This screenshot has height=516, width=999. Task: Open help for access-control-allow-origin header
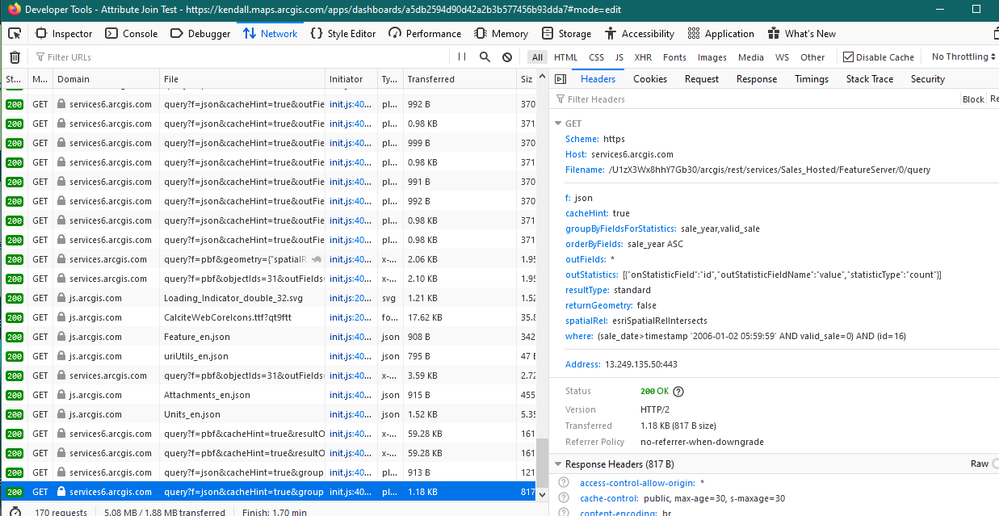point(563,483)
